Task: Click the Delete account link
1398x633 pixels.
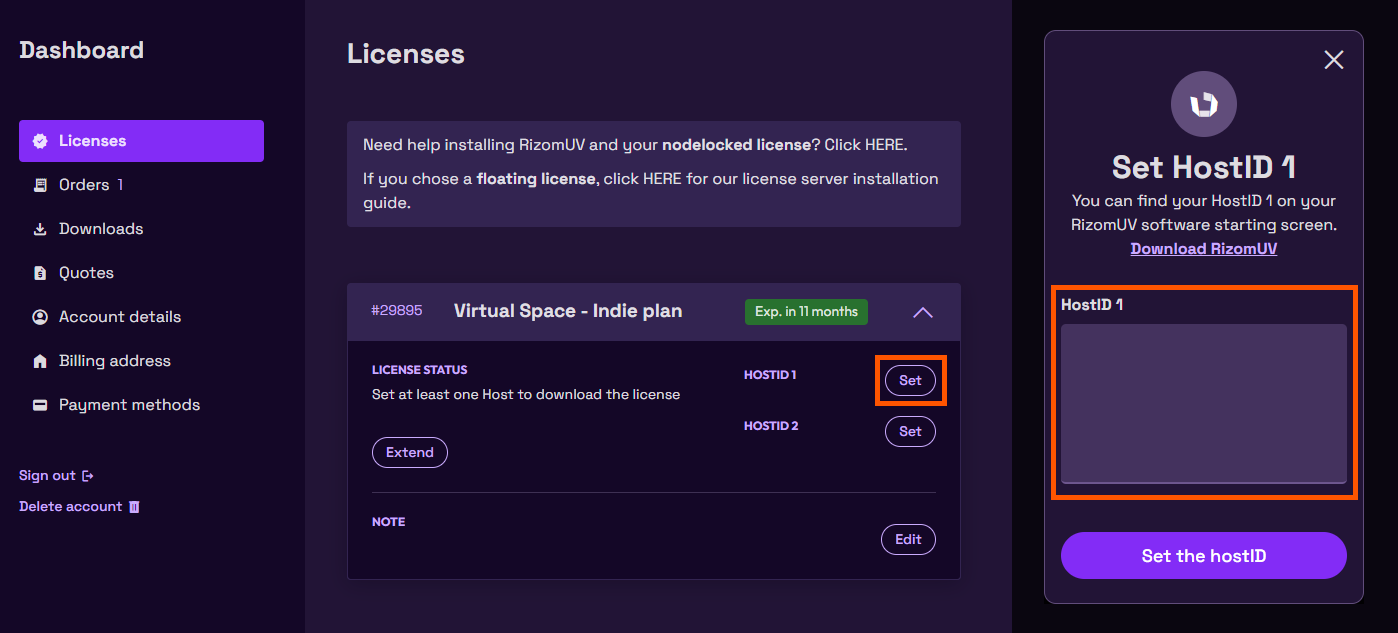Action: pos(79,507)
